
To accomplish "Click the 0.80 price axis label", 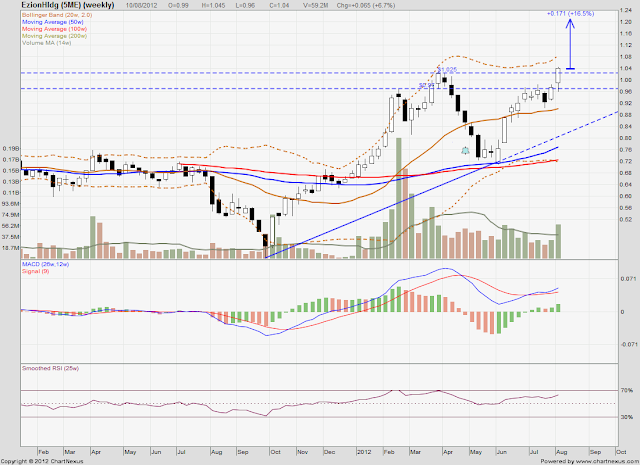I will [626, 138].
